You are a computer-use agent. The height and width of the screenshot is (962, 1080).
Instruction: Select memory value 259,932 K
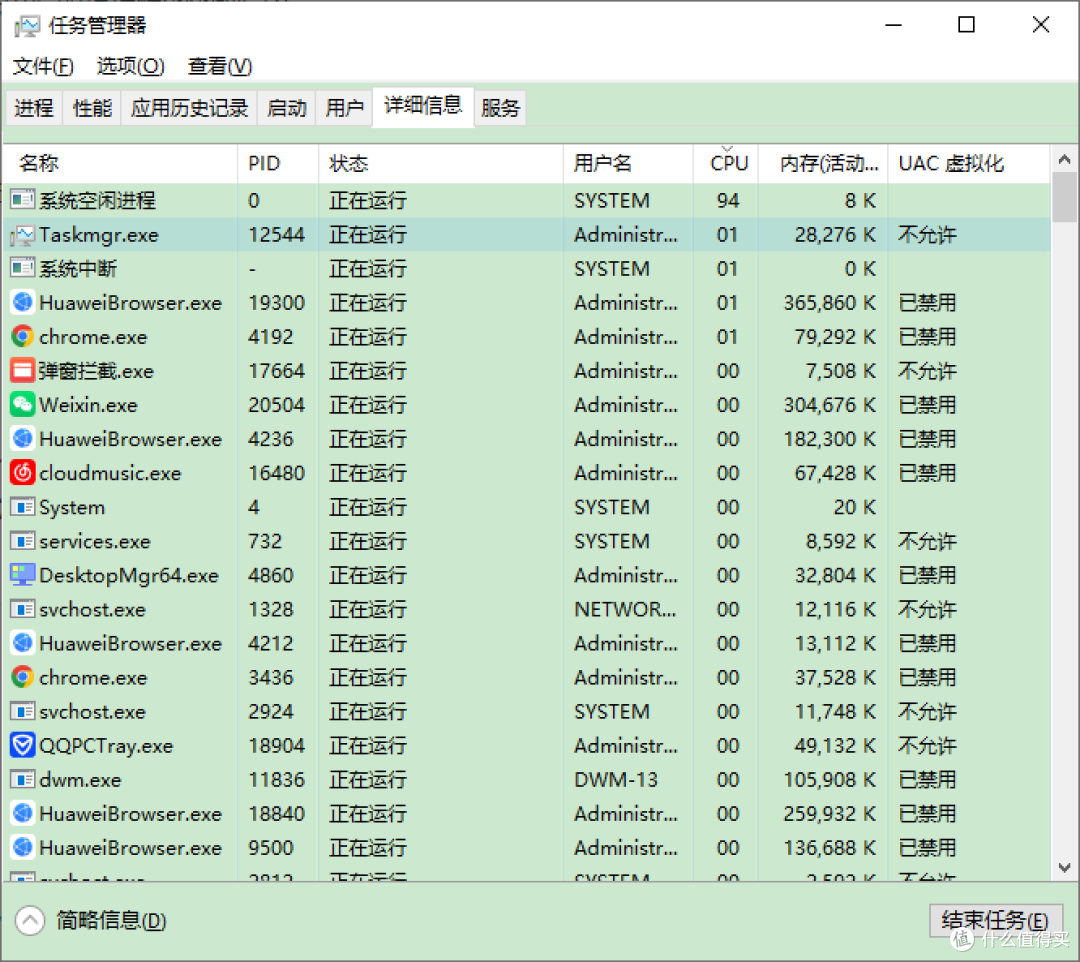click(x=829, y=814)
